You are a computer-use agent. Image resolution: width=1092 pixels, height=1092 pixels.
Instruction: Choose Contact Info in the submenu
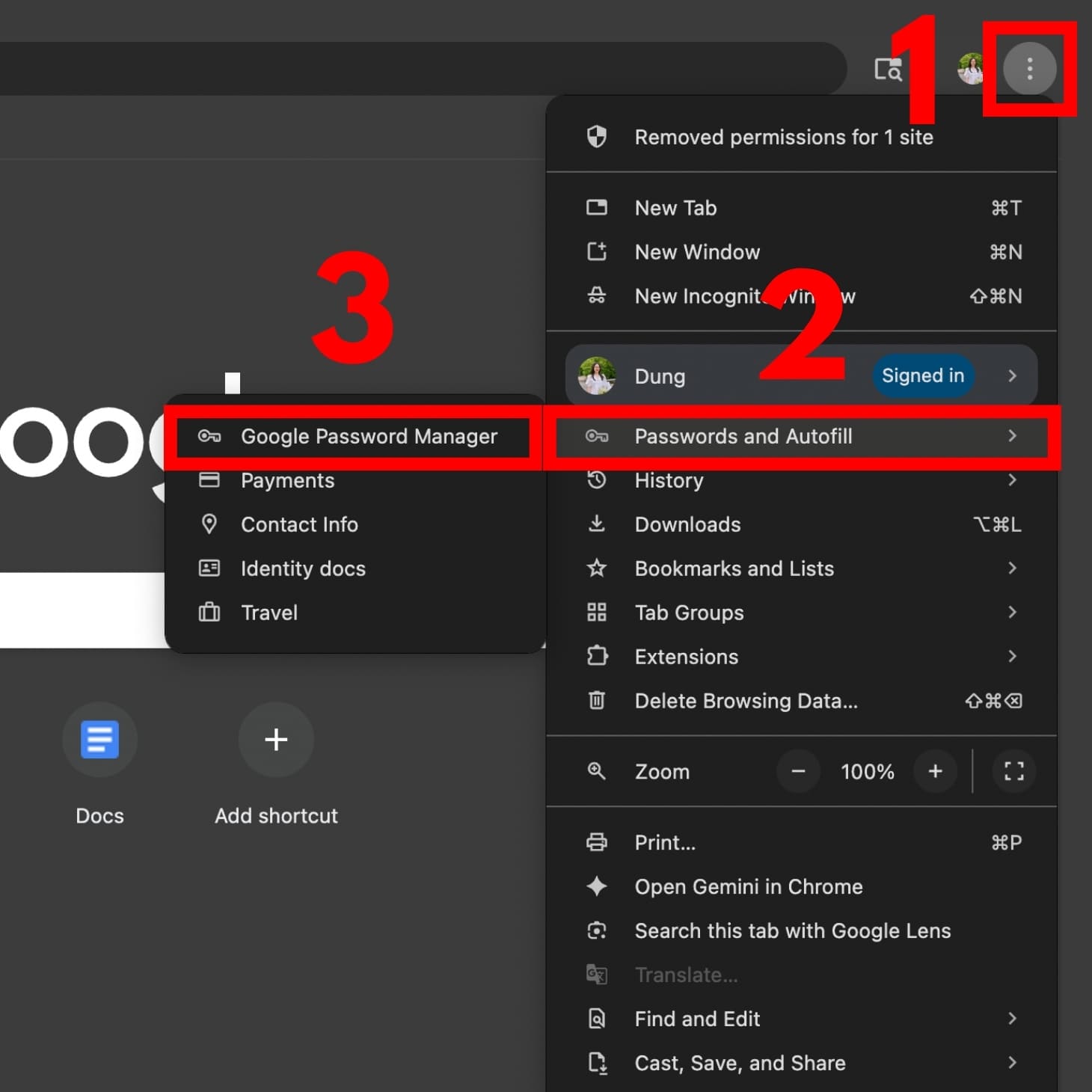[x=354, y=524]
